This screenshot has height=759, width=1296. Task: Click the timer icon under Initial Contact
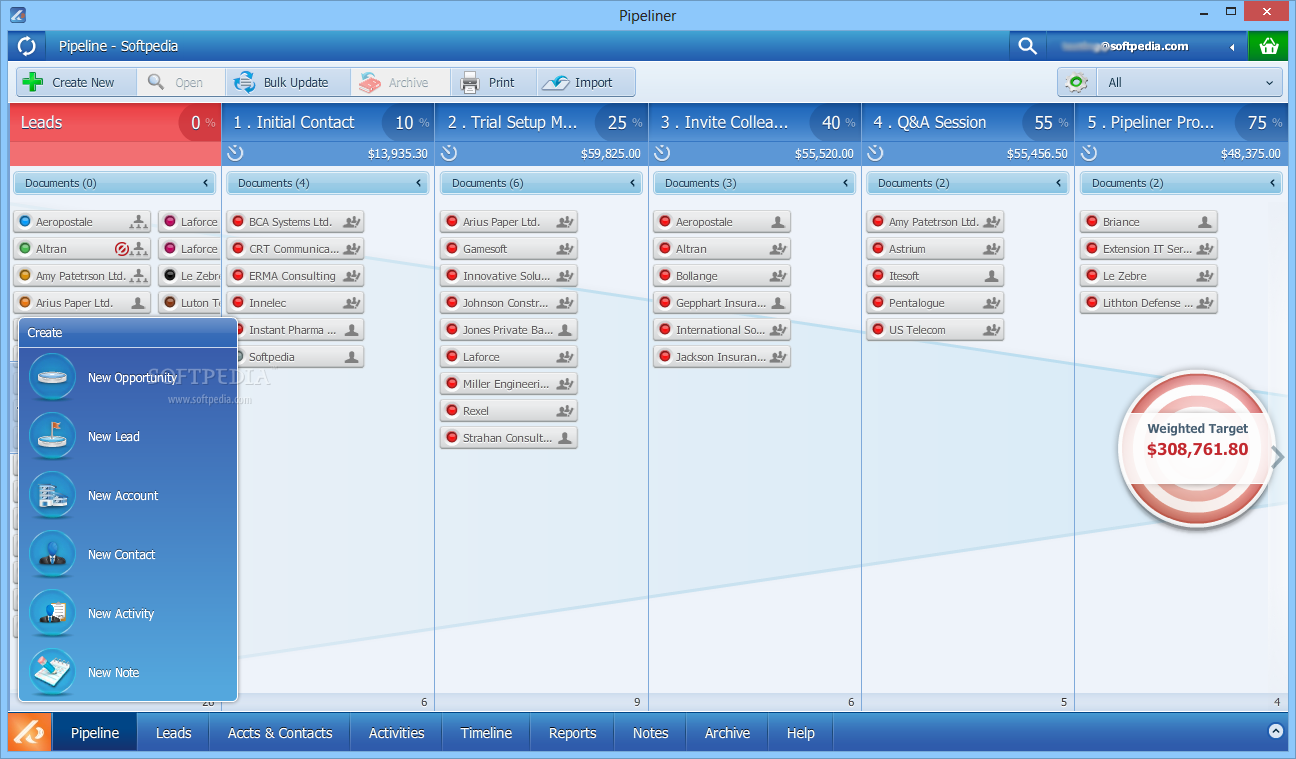tap(236, 153)
